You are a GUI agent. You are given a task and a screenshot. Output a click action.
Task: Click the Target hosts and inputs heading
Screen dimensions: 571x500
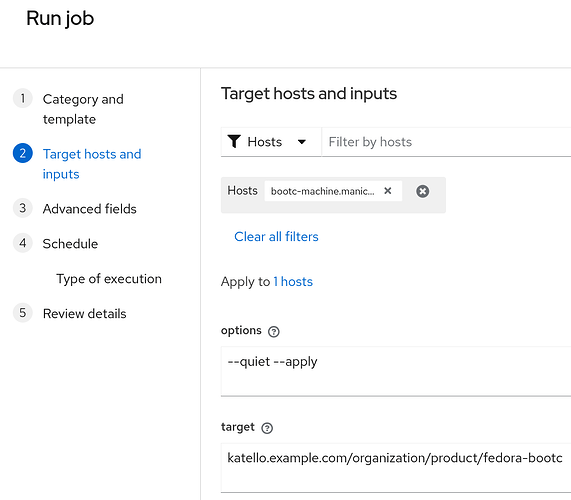click(309, 94)
